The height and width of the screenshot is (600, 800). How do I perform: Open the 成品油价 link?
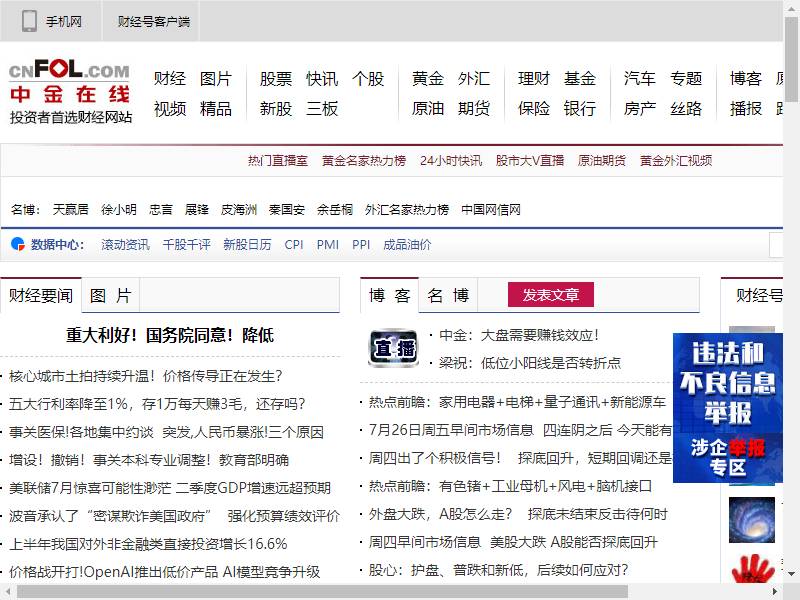pyautogui.click(x=407, y=245)
